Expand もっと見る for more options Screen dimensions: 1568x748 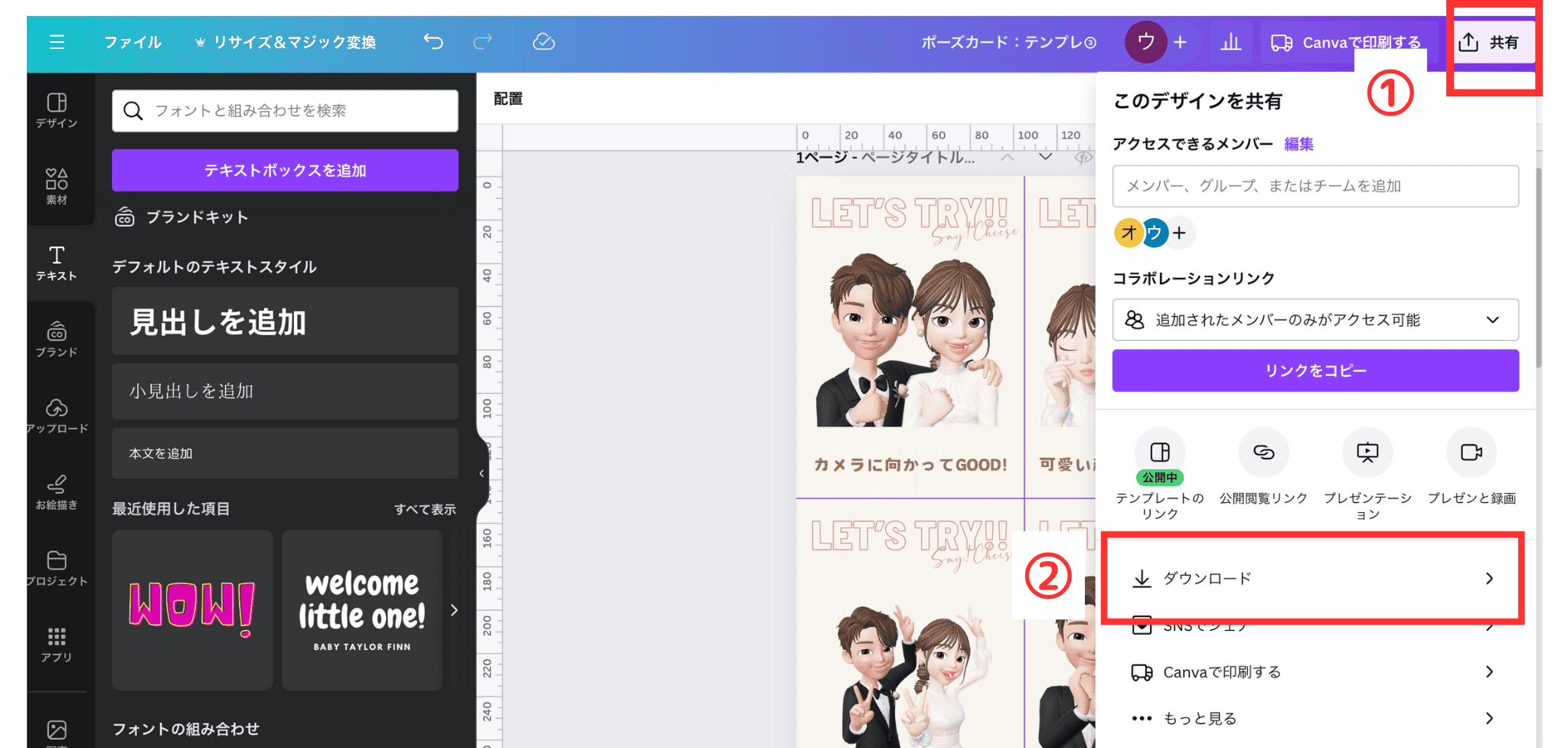point(1312,718)
